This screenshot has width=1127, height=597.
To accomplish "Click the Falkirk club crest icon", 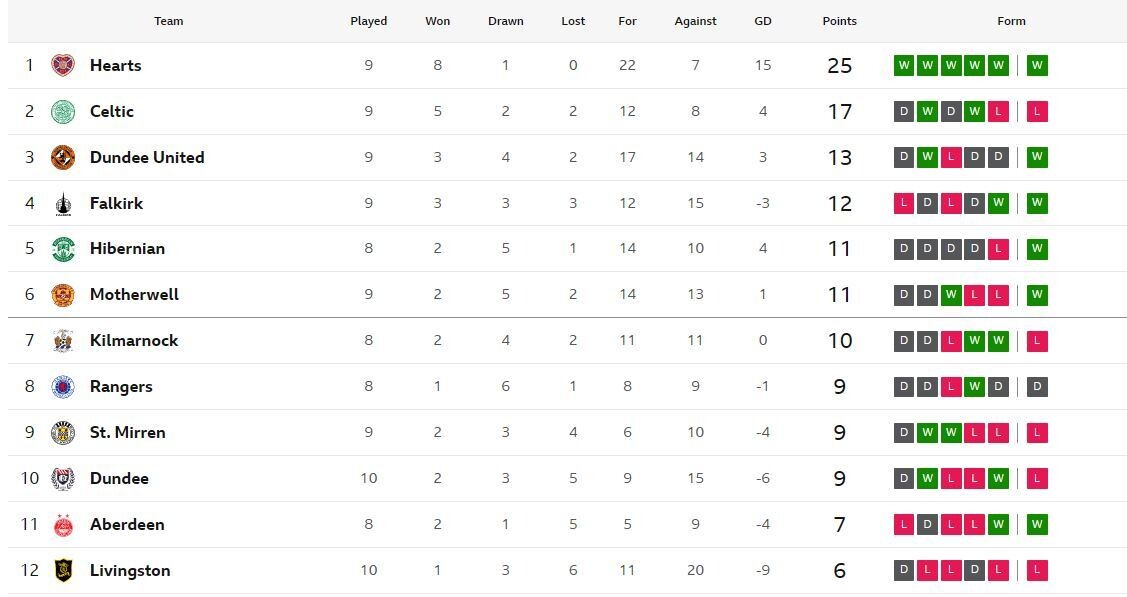I will pos(63,204).
